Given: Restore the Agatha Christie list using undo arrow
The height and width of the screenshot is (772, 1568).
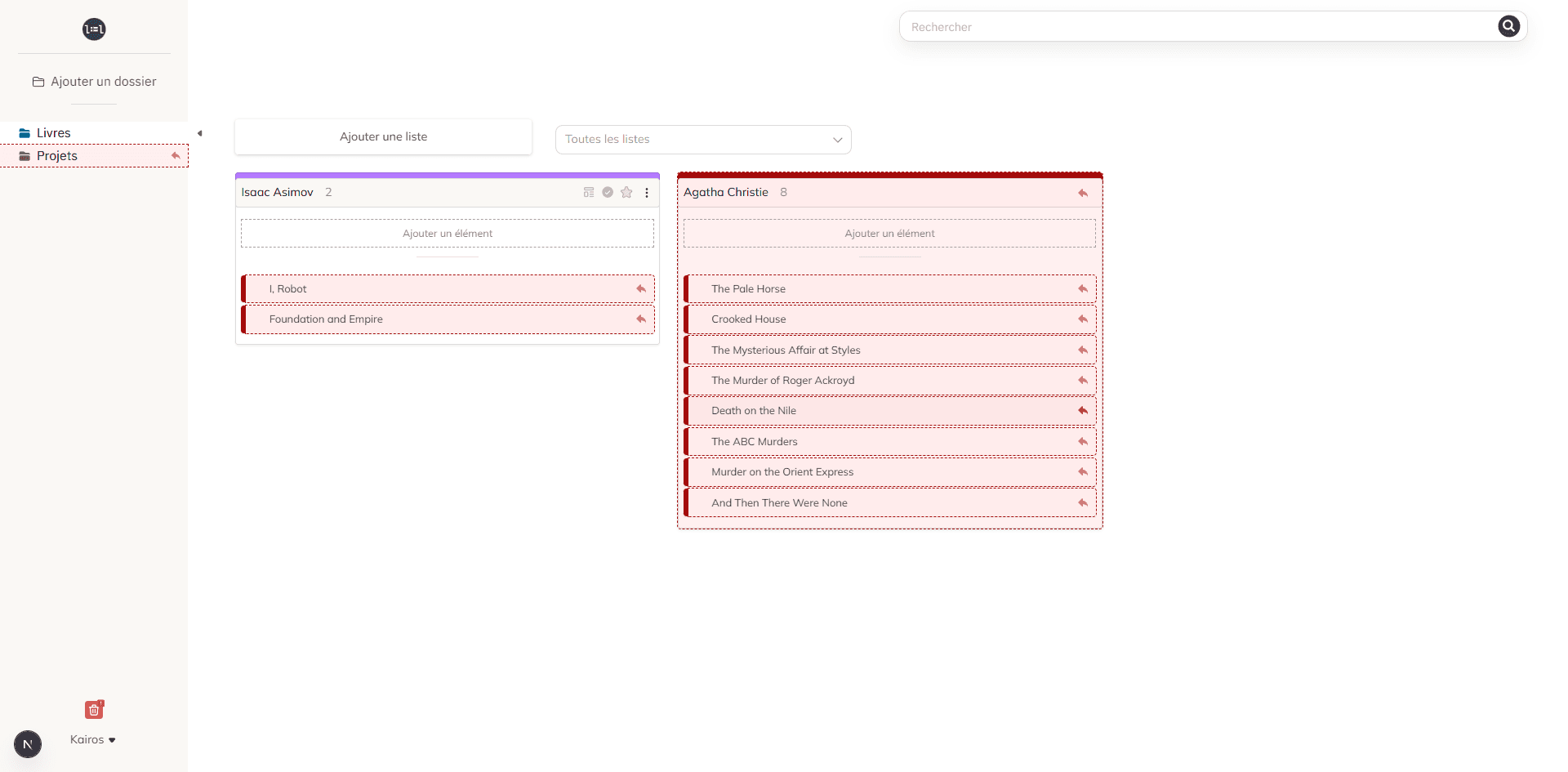Looking at the screenshot, I should click(1083, 193).
